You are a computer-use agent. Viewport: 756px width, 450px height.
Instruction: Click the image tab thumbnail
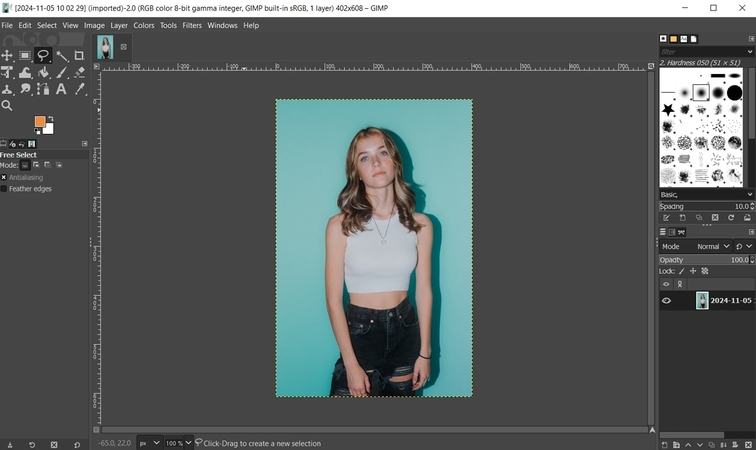[105, 47]
